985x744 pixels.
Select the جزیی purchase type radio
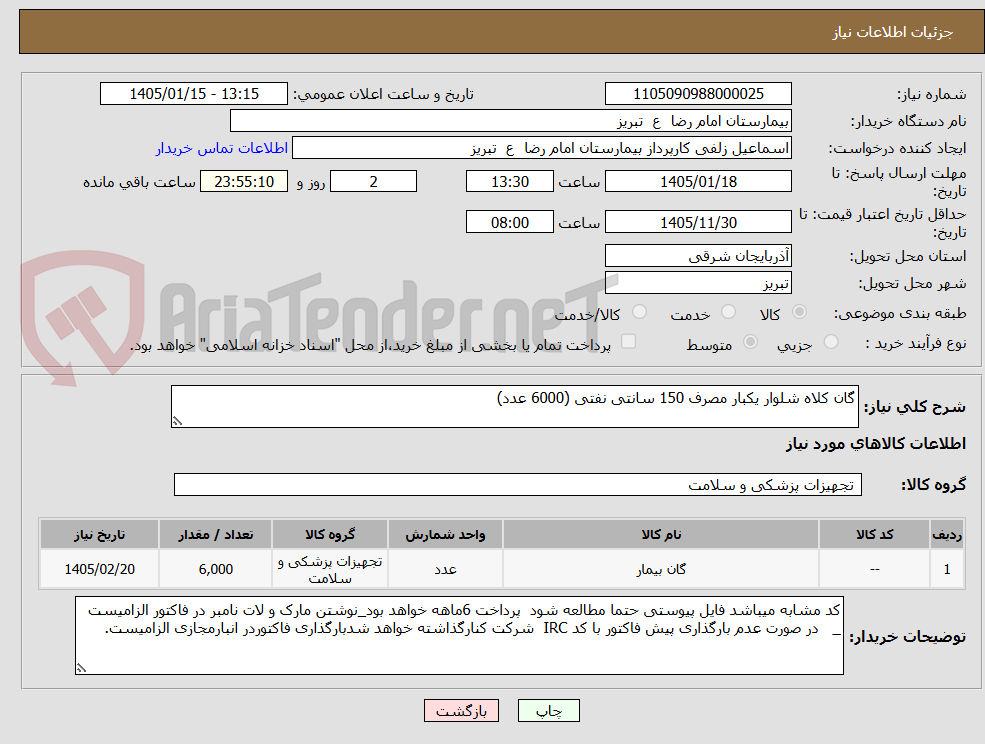pos(831,342)
